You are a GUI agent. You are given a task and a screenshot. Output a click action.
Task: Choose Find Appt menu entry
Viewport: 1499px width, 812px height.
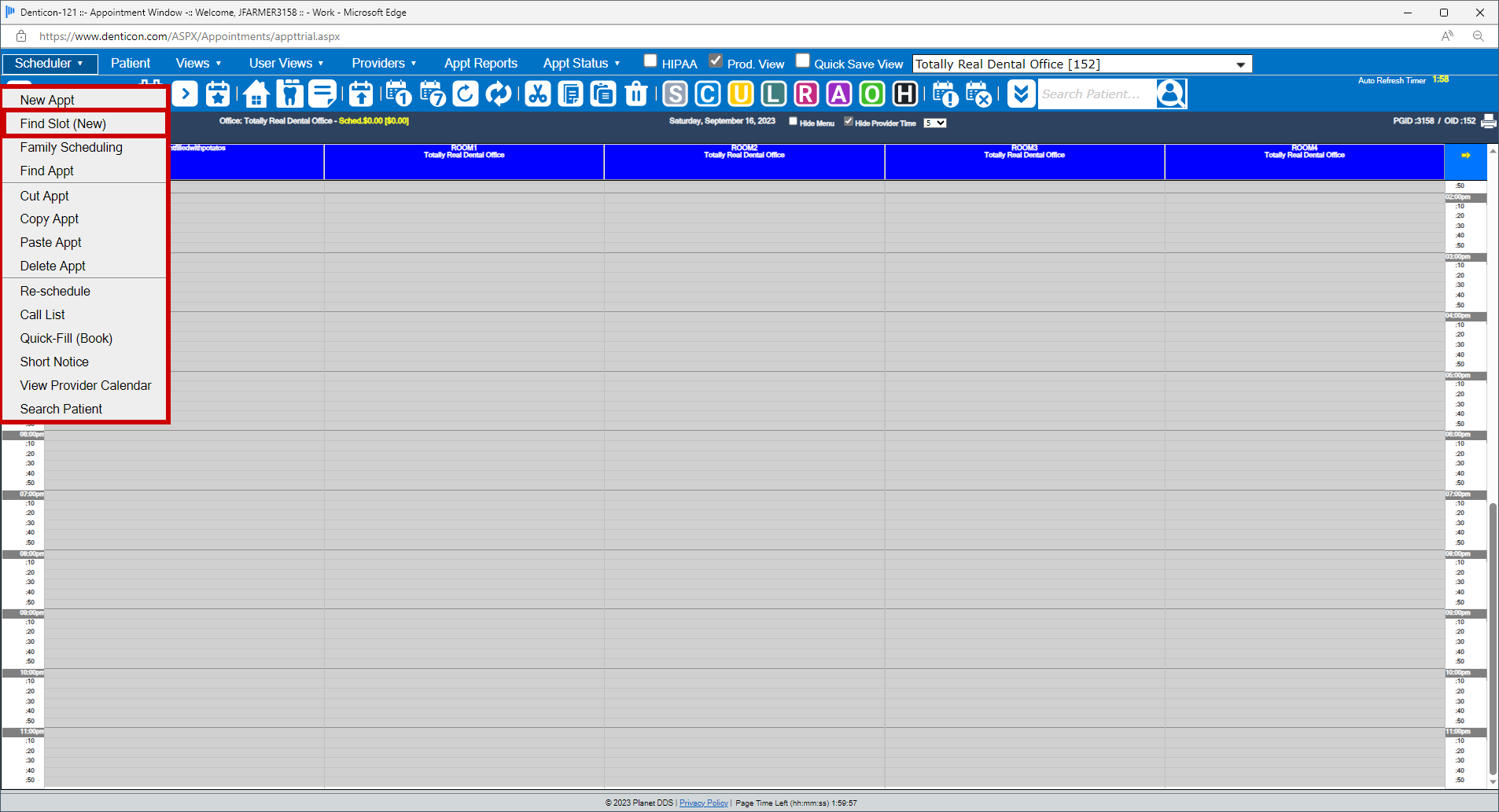coord(84,171)
